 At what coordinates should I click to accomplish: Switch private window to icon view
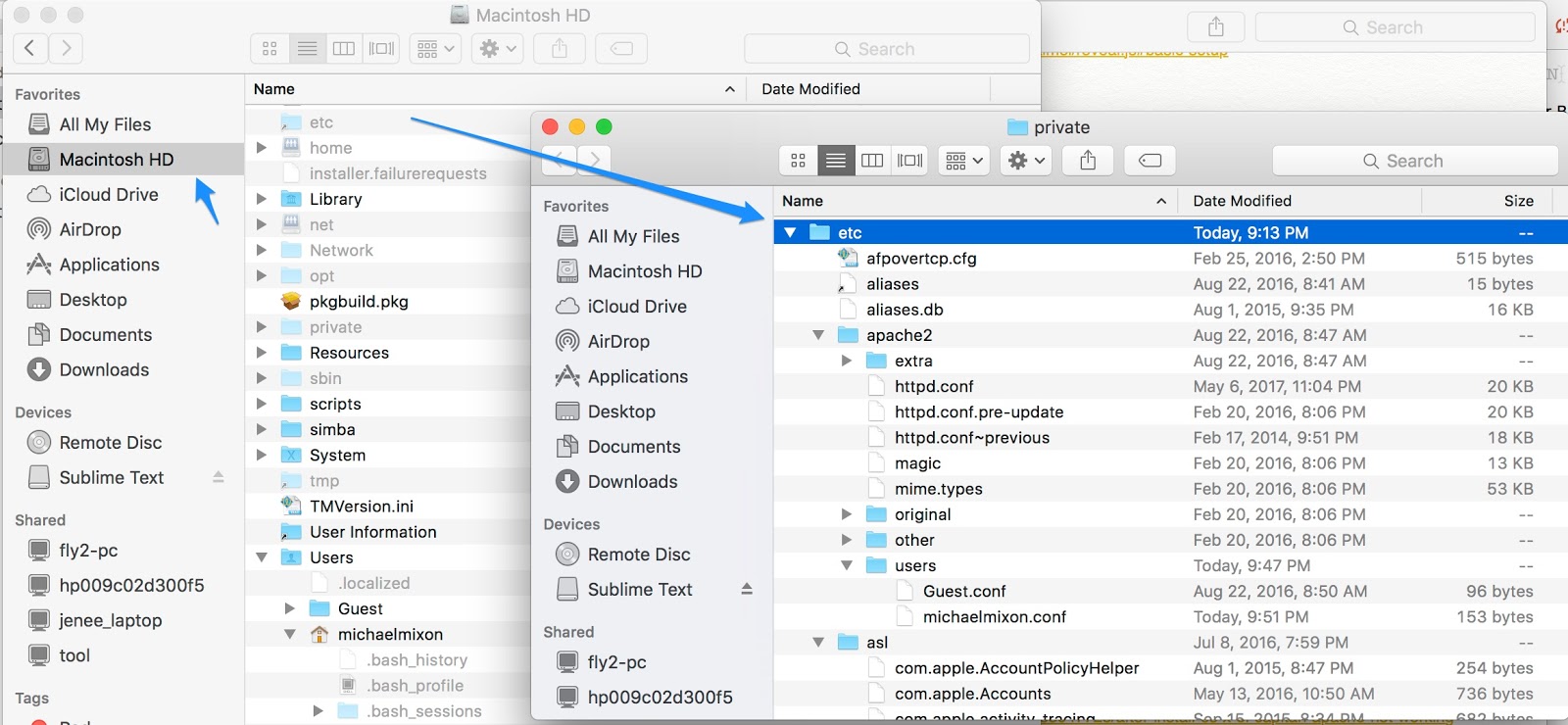tap(799, 161)
